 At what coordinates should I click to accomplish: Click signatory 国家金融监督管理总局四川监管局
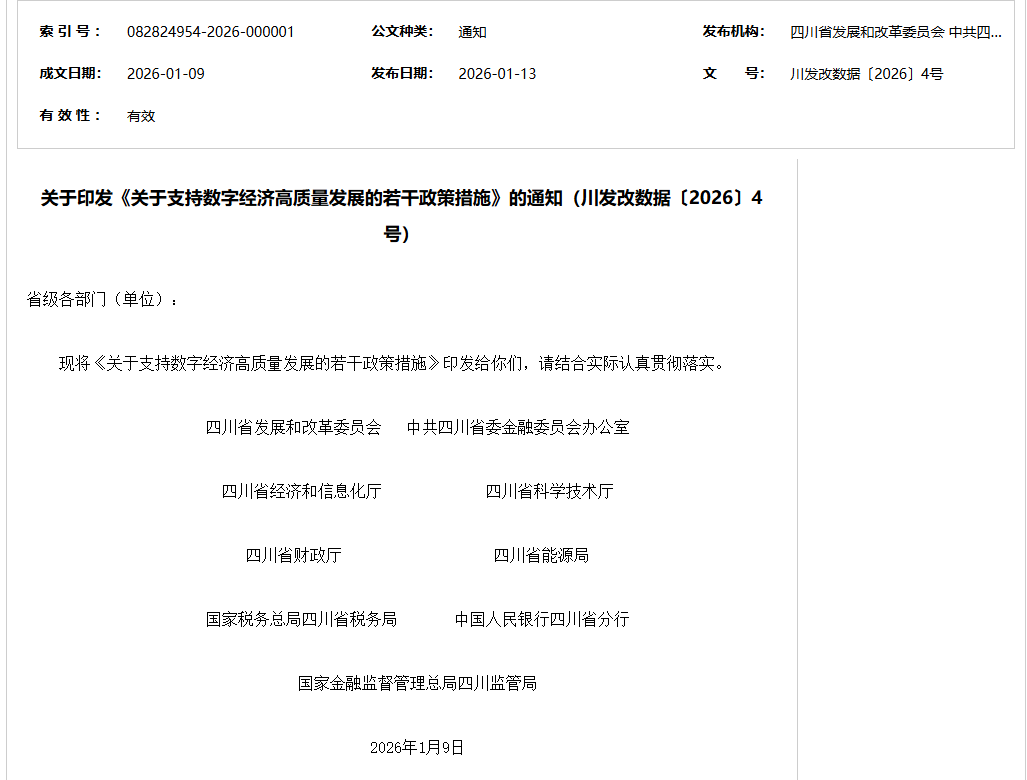click(417, 683)
